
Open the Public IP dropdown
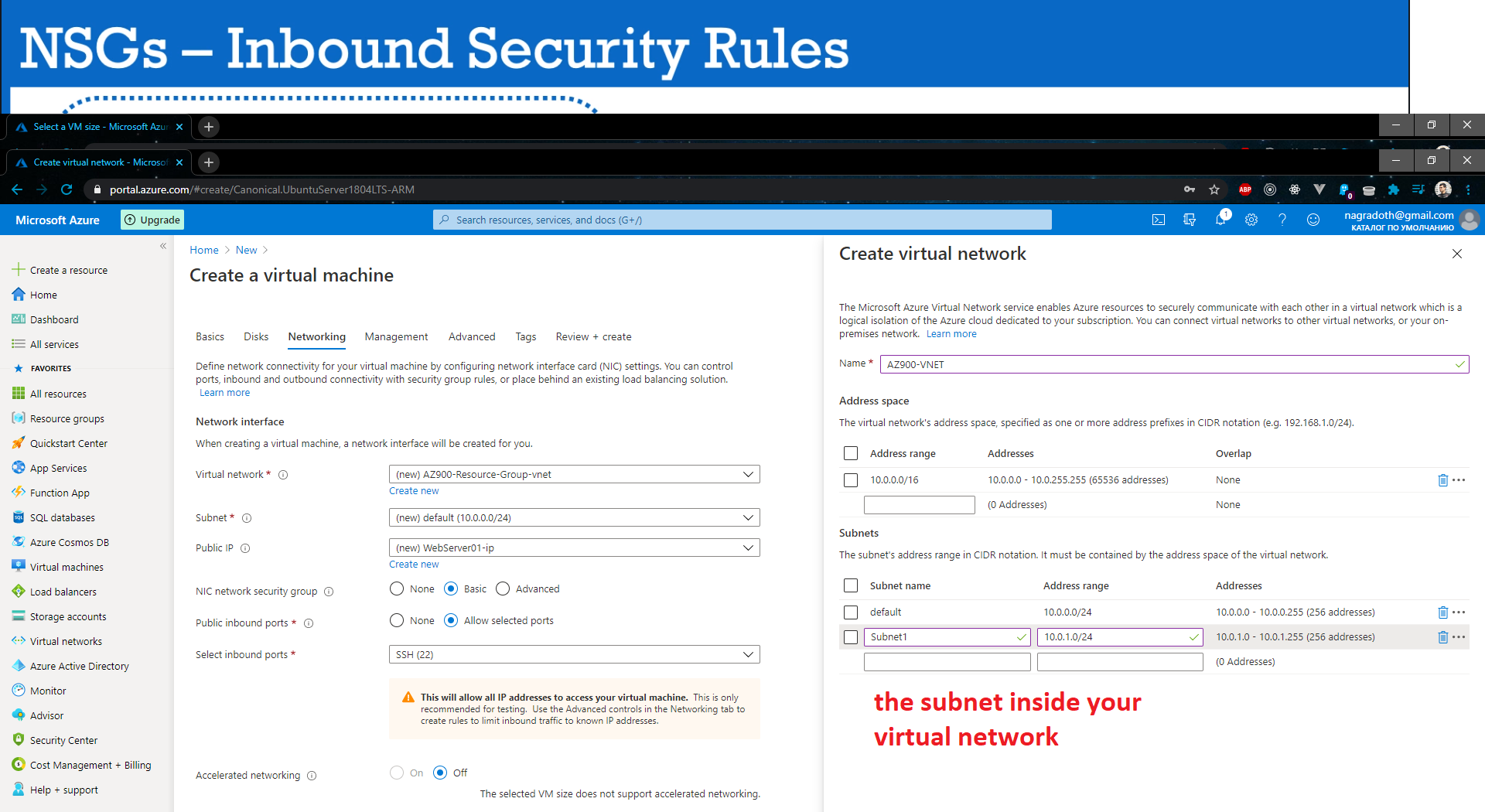point(574,548)
